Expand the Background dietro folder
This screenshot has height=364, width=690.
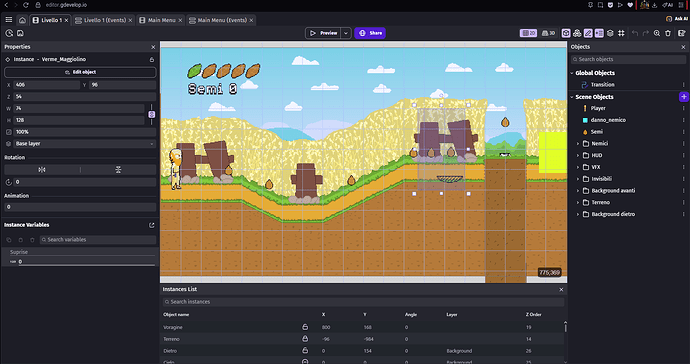578,214
